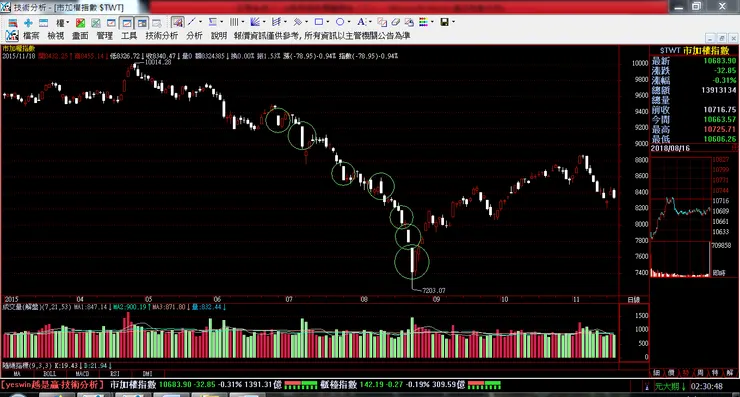Expand the pitchfork tool dropdown arrow
The width and height of the screenshot is (740, 397).
(x=285, y=22)
